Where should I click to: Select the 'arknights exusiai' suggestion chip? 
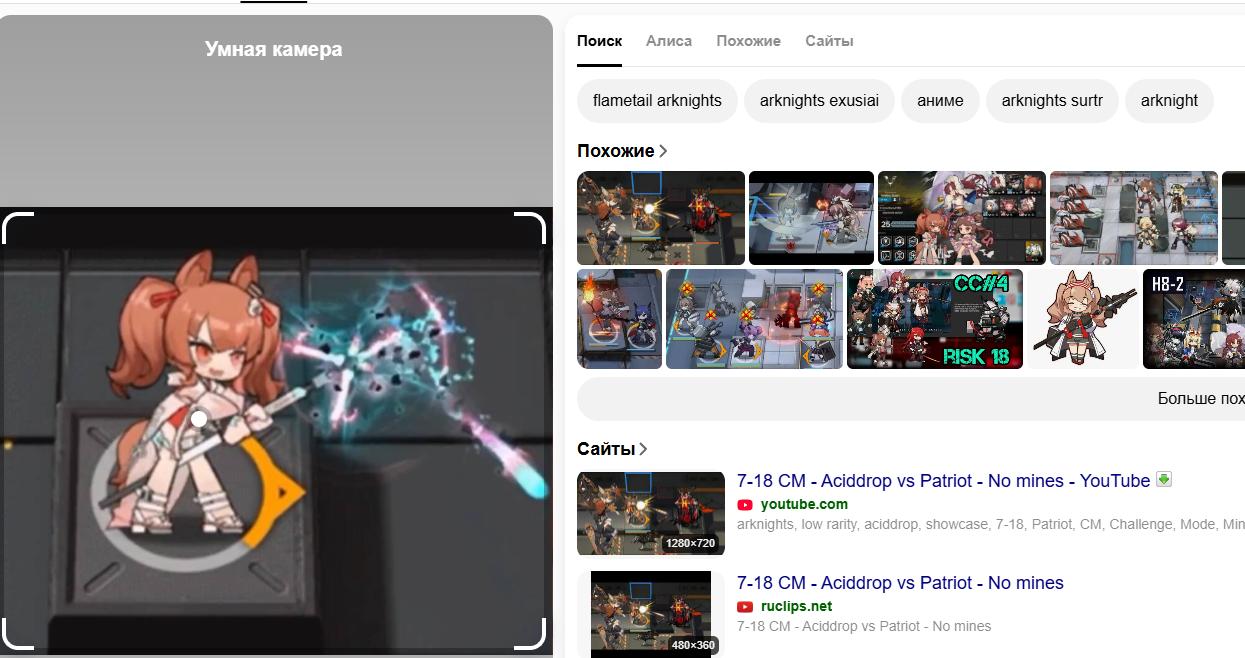[x=819, y=101]
